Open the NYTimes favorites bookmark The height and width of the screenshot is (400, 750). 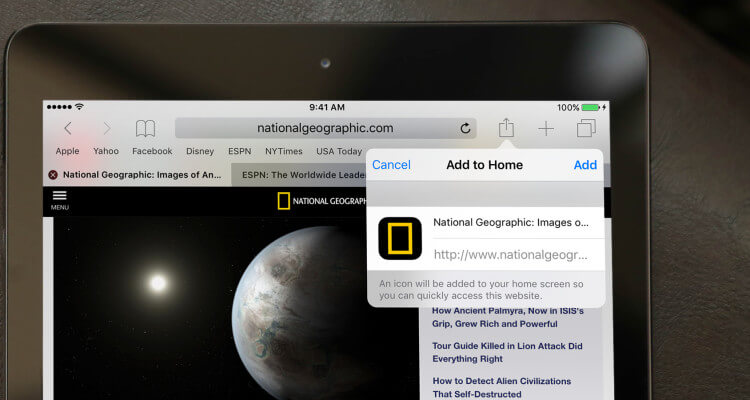[x=283, y=151]
